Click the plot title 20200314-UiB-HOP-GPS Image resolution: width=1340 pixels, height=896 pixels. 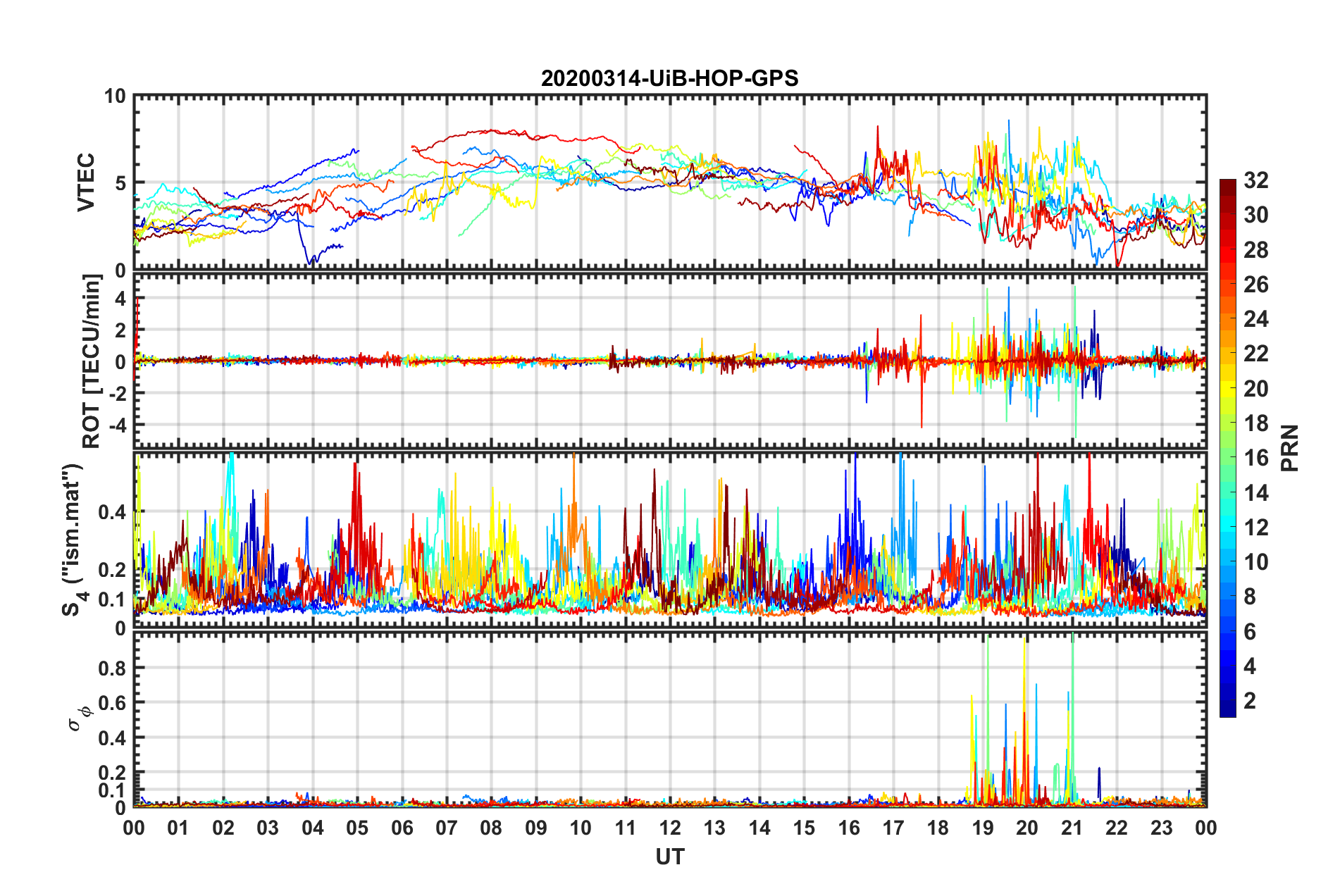click(x=669, y=78)
